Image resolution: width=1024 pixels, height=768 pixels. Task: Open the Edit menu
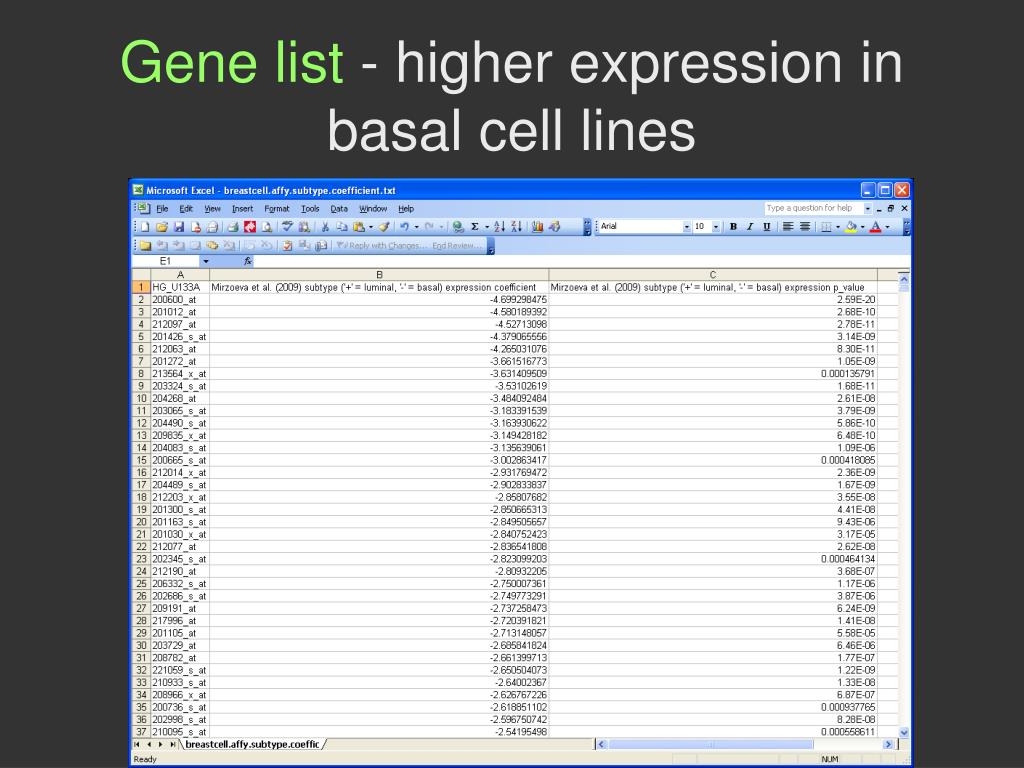pos(186,209)
